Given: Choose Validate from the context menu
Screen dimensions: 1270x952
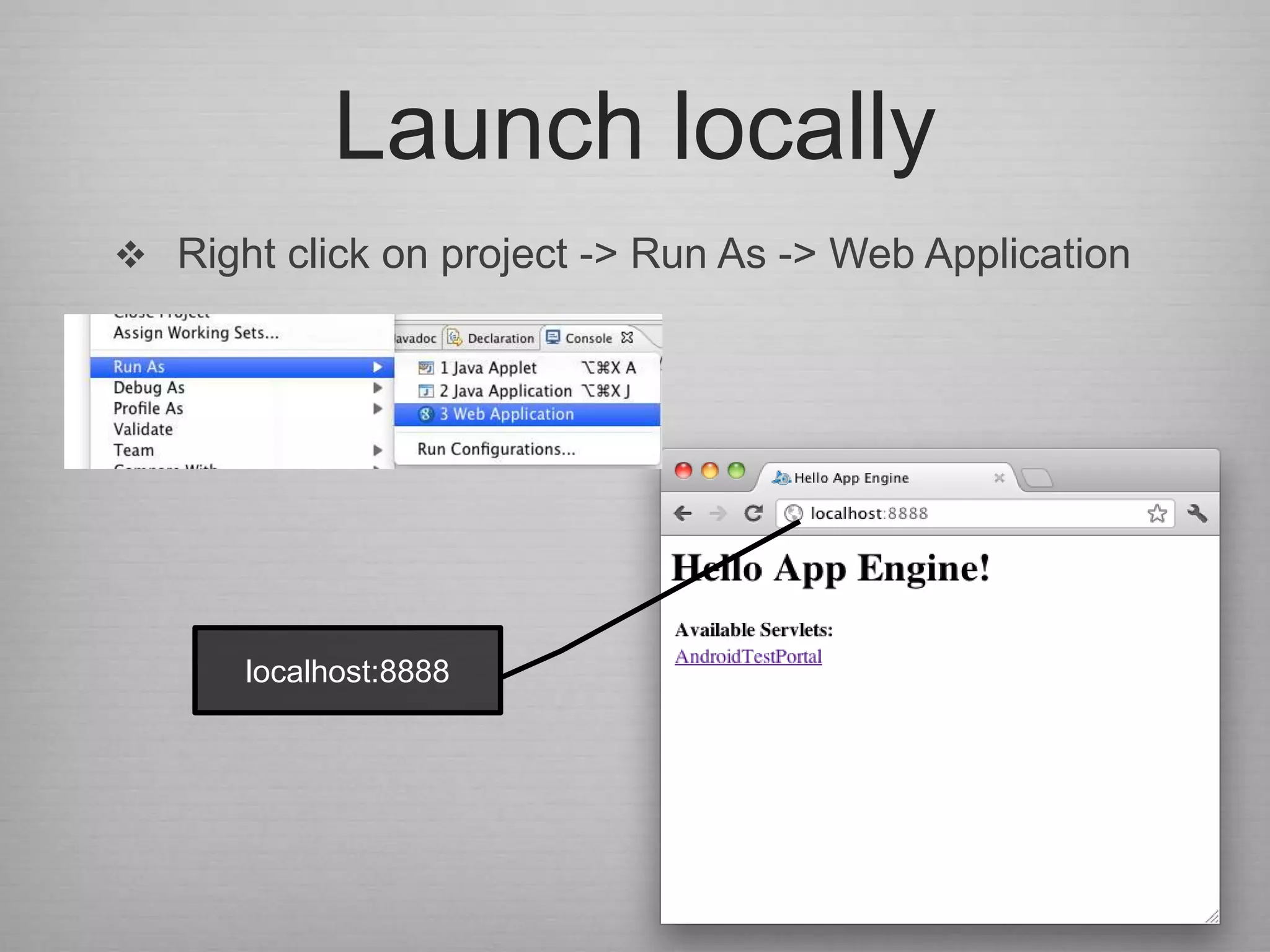Looking at the screenshot, I should (x=242, y=430).
